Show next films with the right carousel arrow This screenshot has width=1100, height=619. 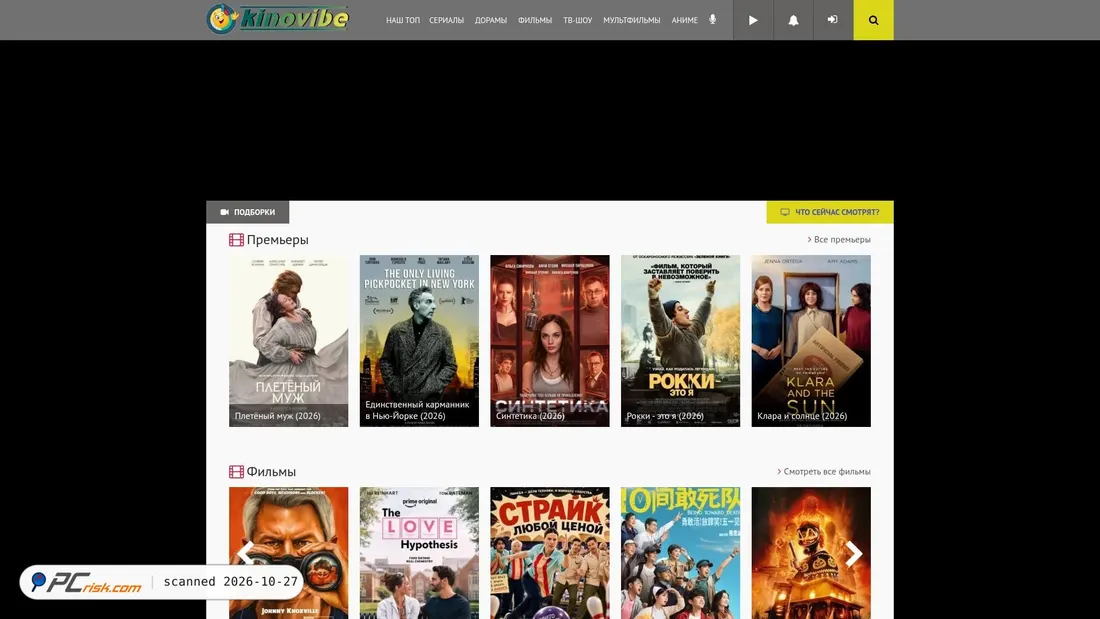(854, 554)
